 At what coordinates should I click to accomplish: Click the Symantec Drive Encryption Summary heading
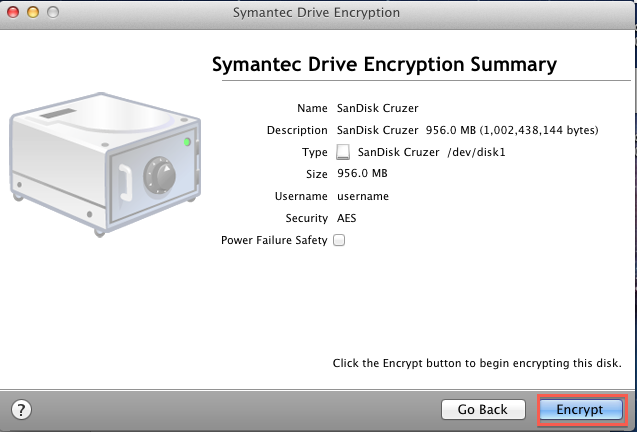point(384,64)
